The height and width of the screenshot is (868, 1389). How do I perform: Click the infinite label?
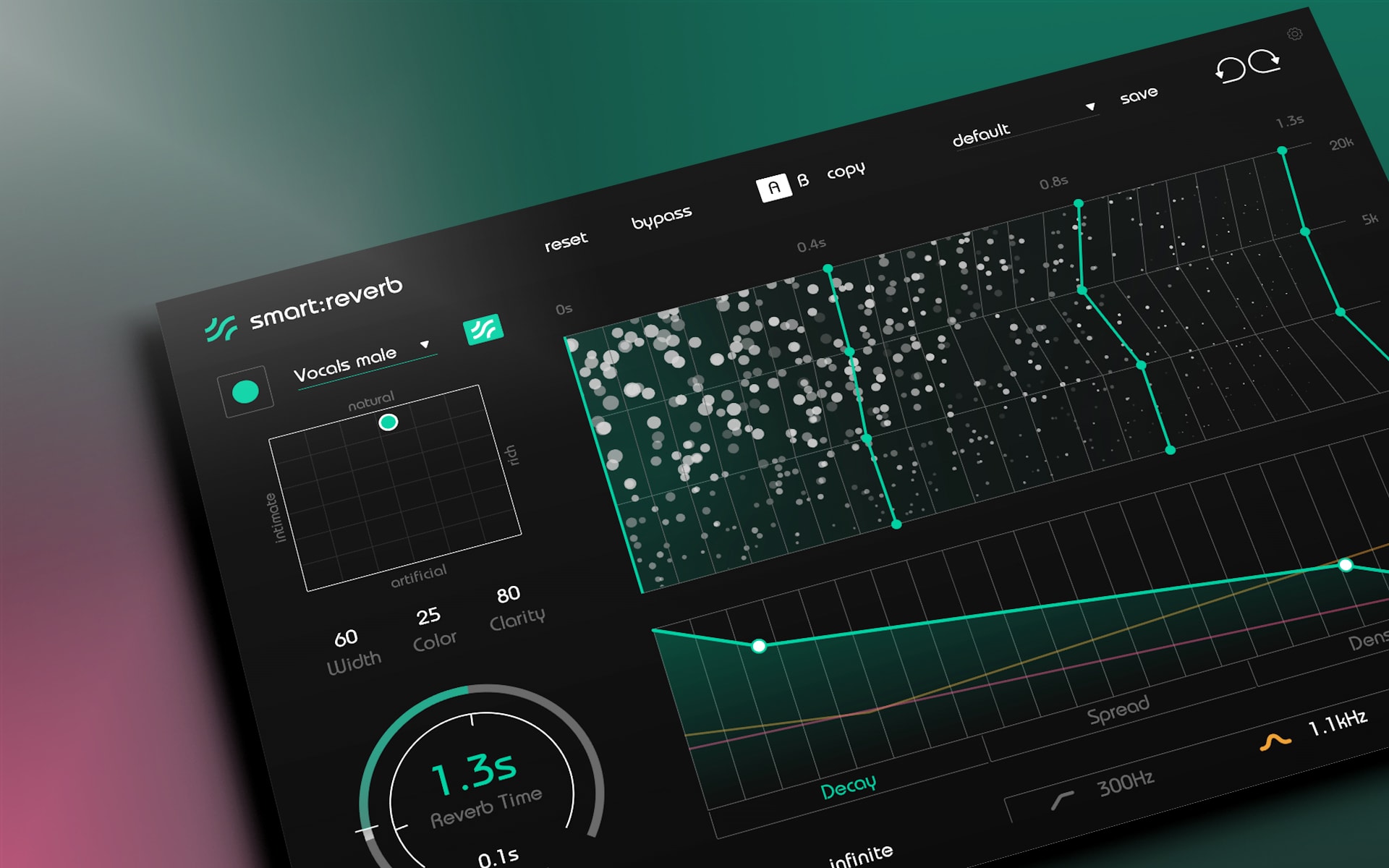point(861,856)
